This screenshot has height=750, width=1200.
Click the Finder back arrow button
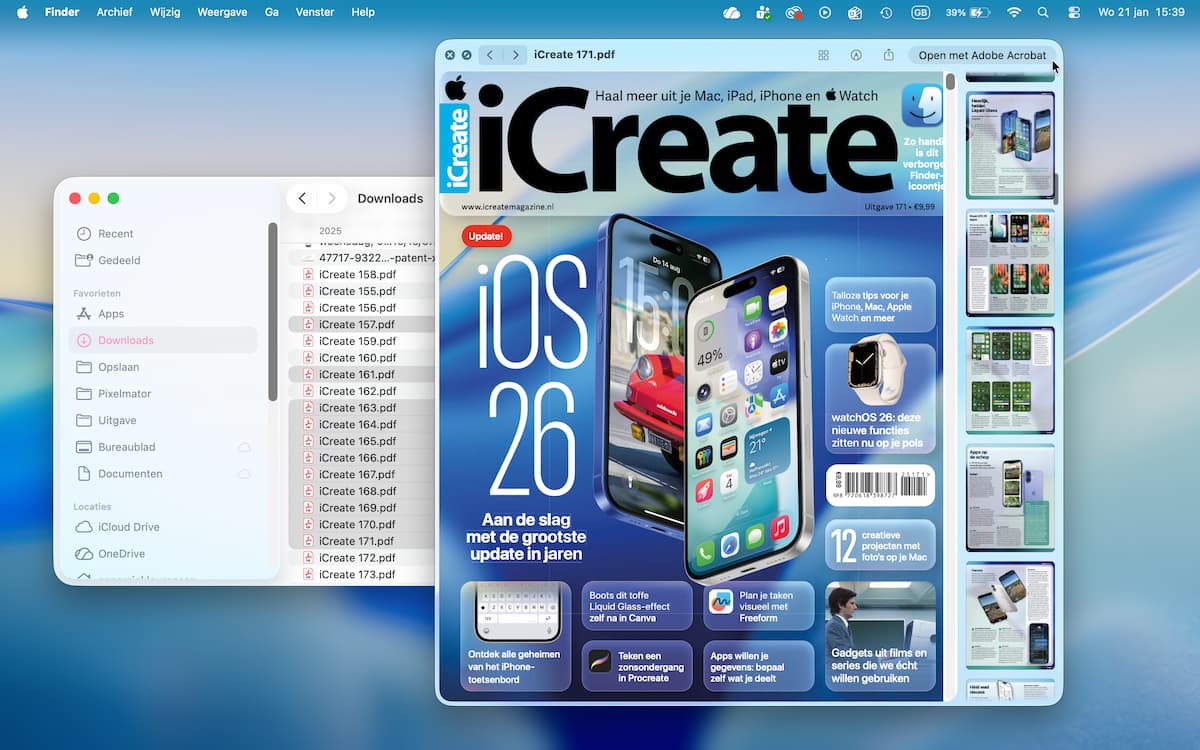[x=302, y=199]
